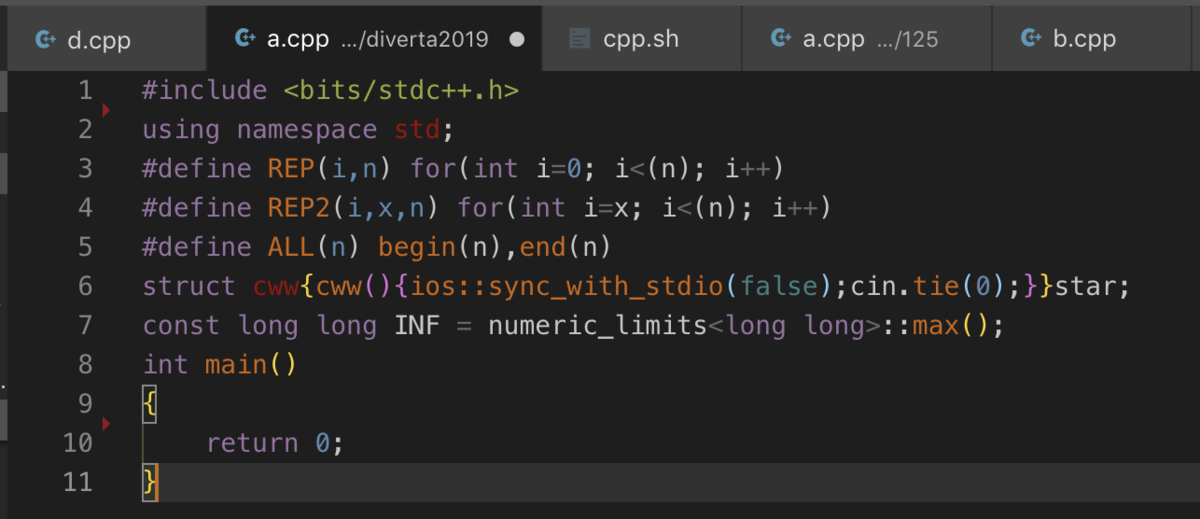Click line number 8 in the gutter
The height and width of the screenshot is (519, 1200).
tap(85, 364)
